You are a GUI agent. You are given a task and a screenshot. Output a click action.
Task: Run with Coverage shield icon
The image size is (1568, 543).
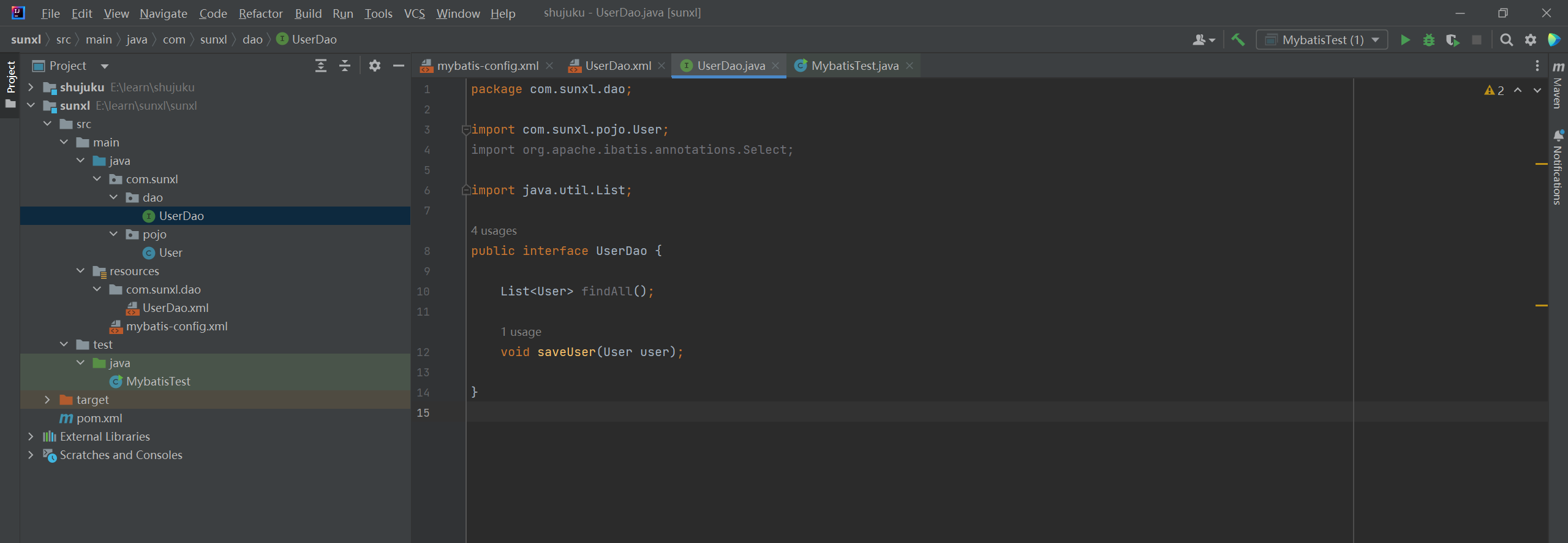point(1452,40)
